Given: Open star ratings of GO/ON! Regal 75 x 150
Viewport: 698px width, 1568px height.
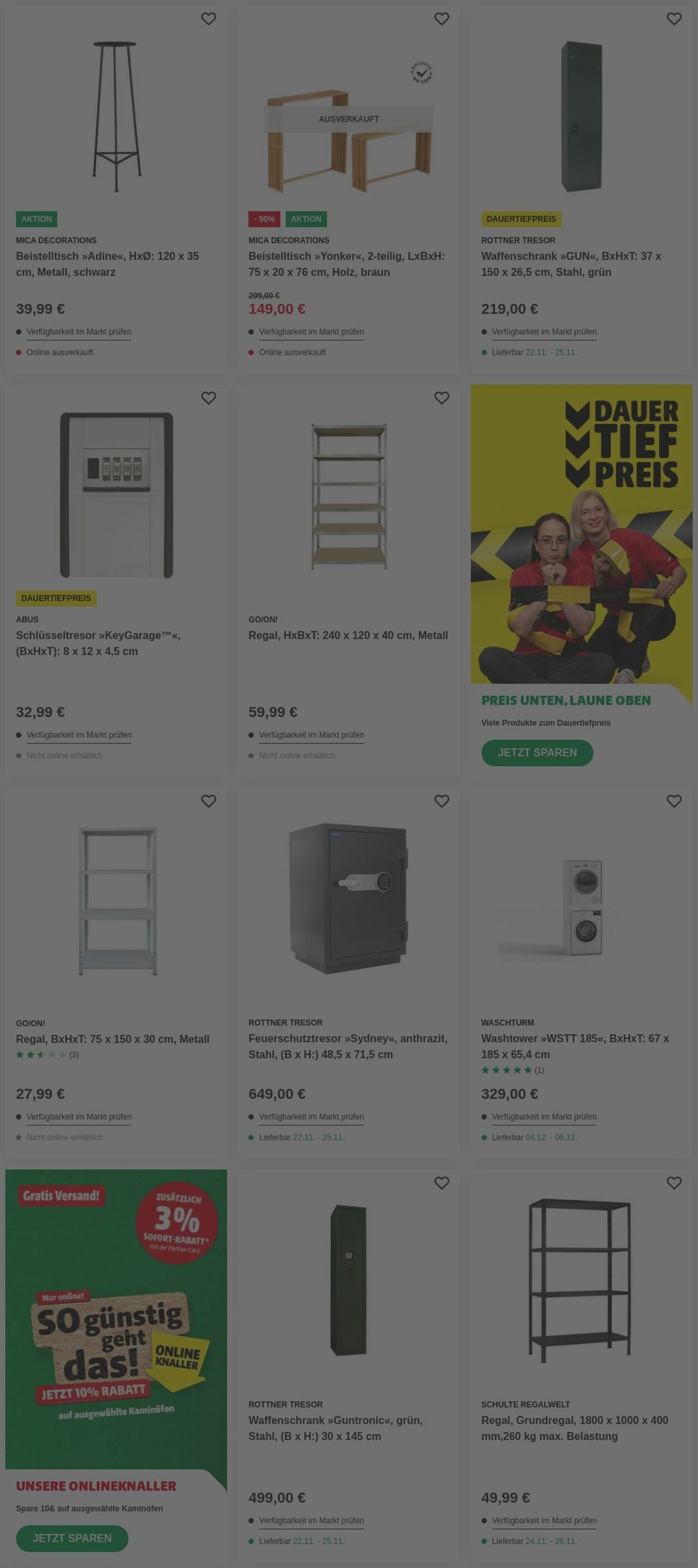Looking at the screenshot, I should 47,1055.
